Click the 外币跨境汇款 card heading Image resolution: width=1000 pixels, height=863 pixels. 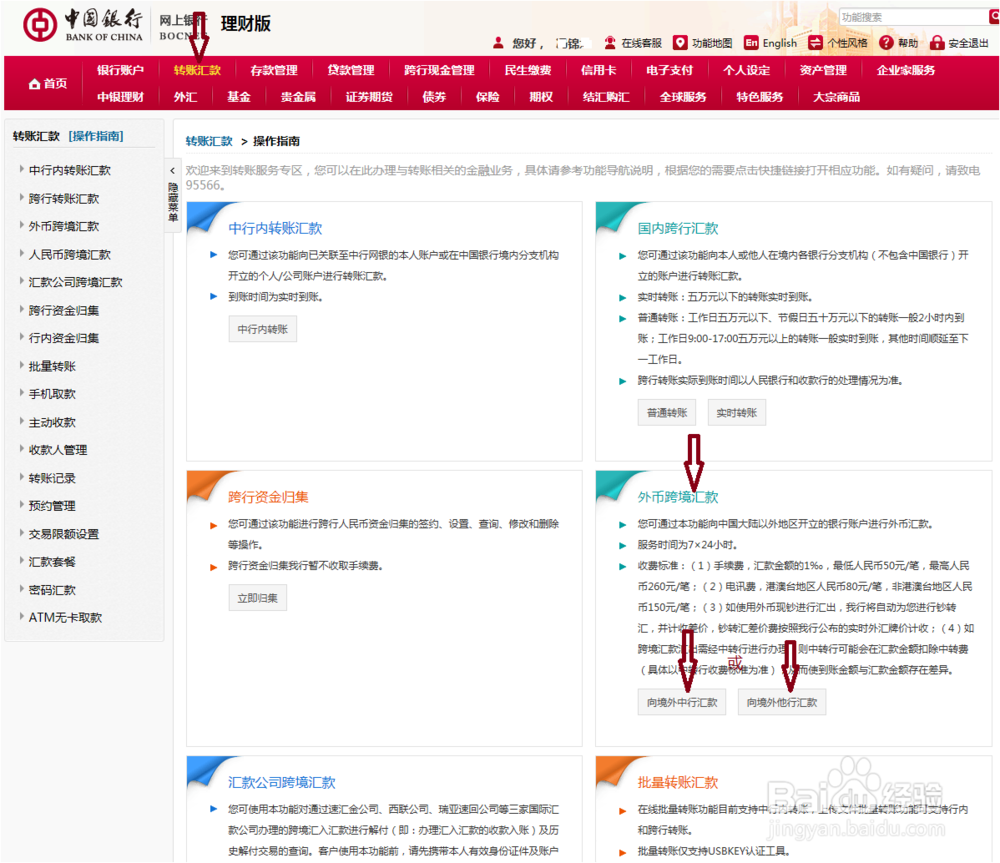pos(678,497)
